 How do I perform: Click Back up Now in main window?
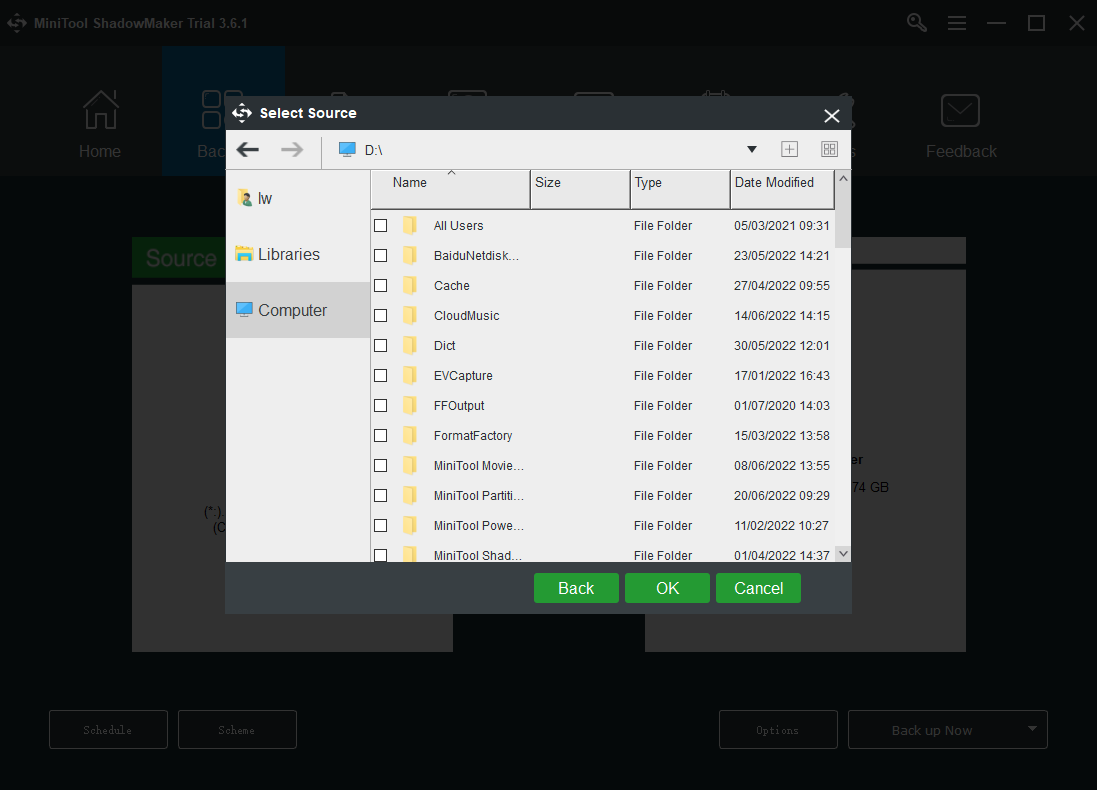coord(932,730)
